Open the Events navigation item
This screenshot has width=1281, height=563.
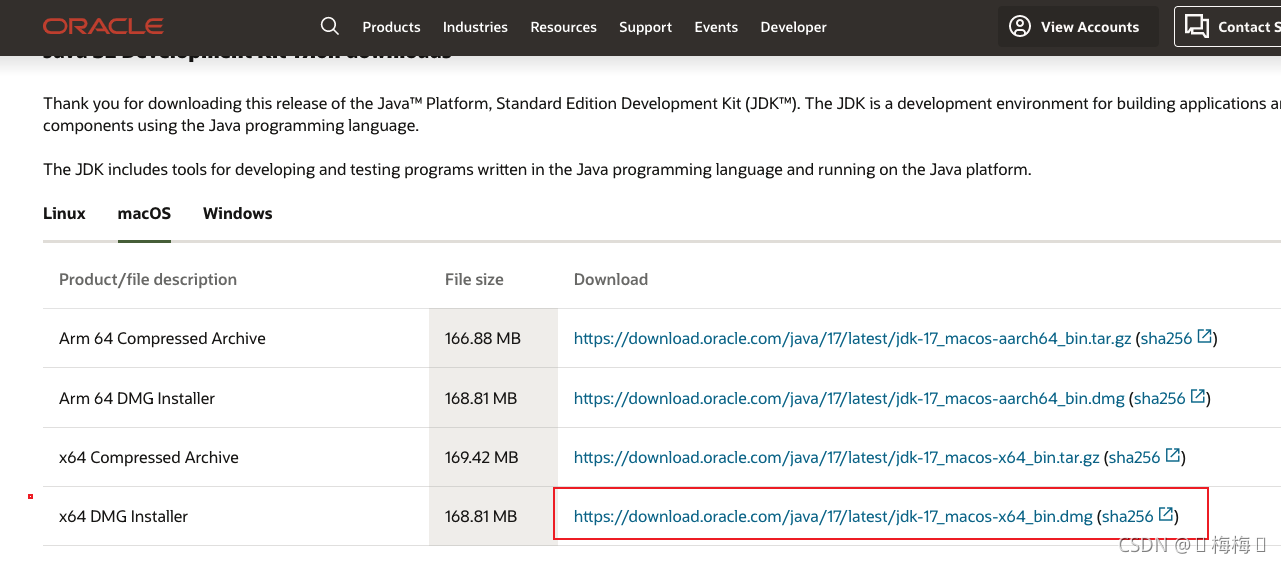coord(716,27)
